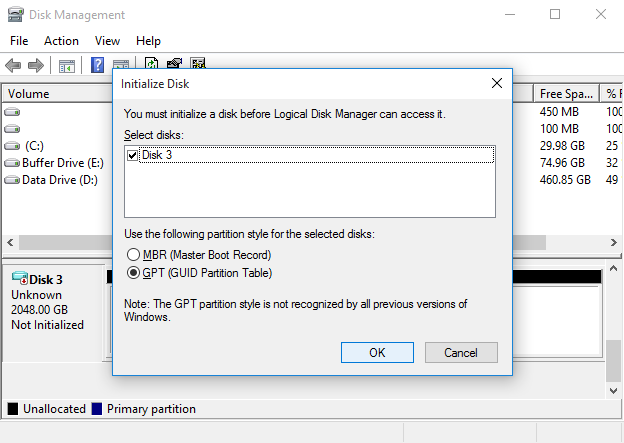The height and width of the screenshot is (443, 624).
Task: Cancel the Initialize Disk dialog
Action: point(461,352)
